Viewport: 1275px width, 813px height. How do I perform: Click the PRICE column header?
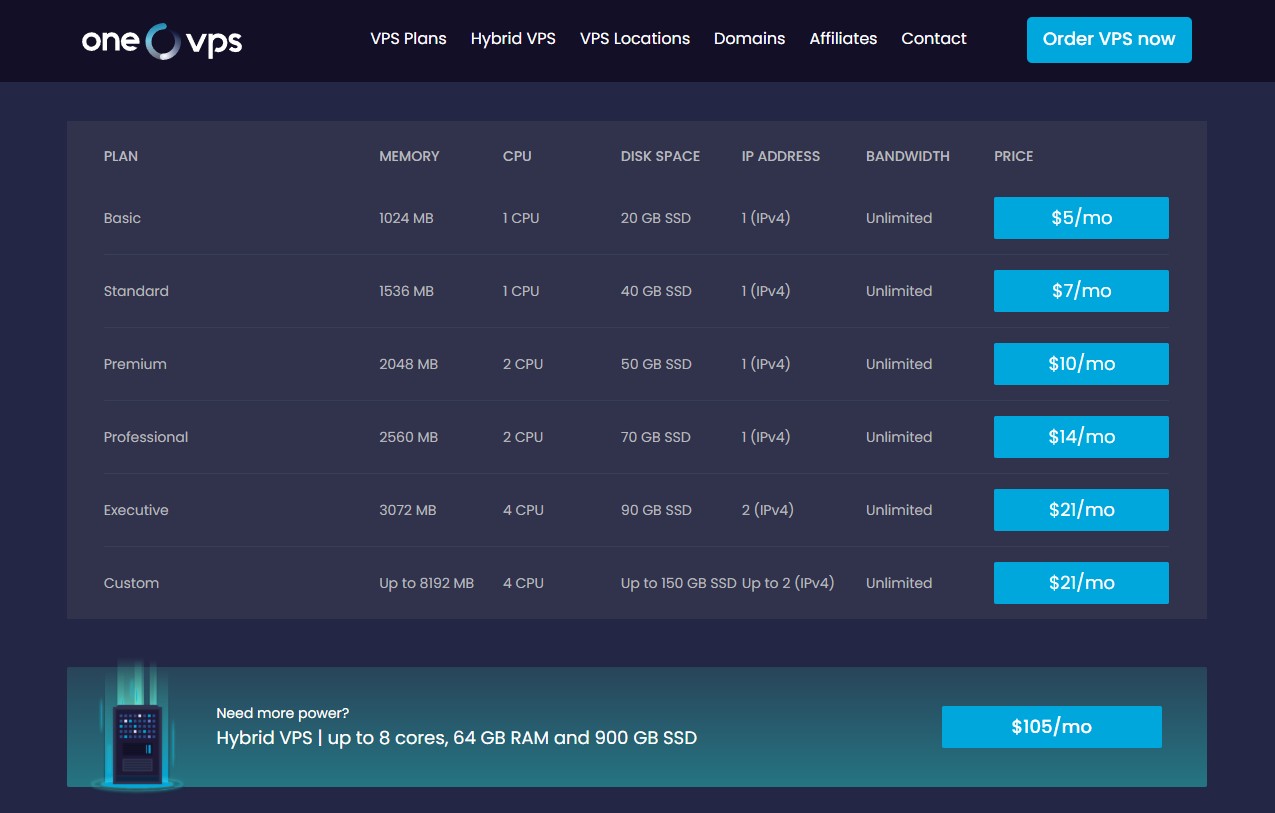1014,156
